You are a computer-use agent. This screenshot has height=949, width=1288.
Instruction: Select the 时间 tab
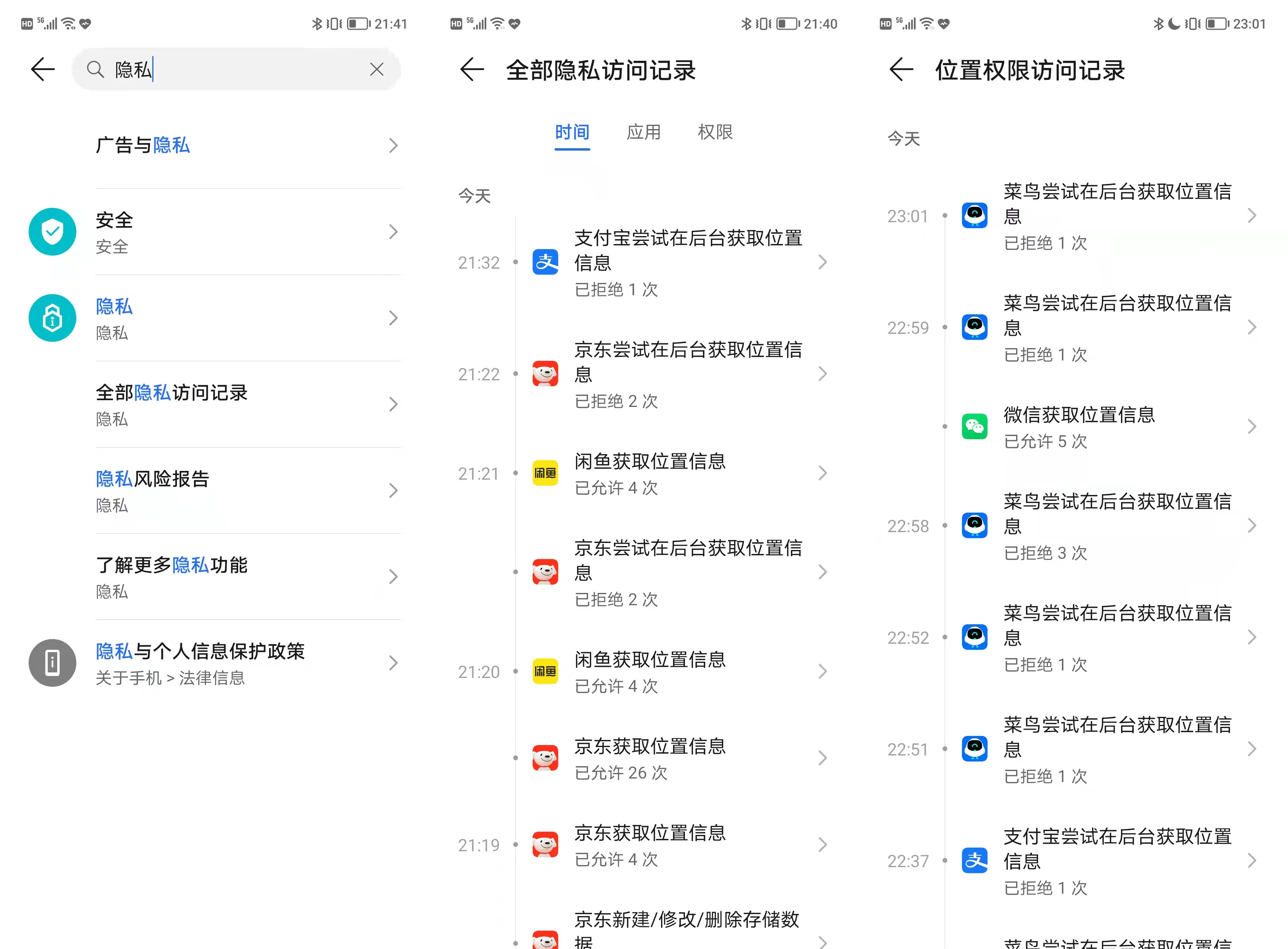pyautogui.click(x=572, y=132)
